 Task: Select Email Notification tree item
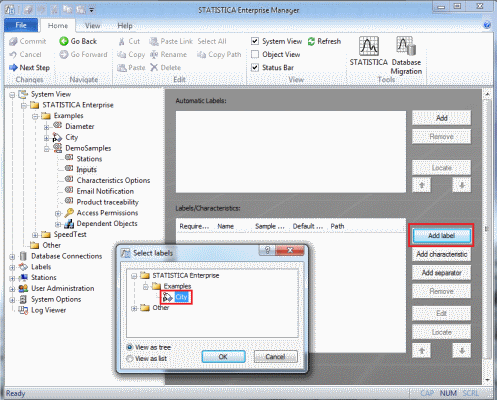click(105, 191)
